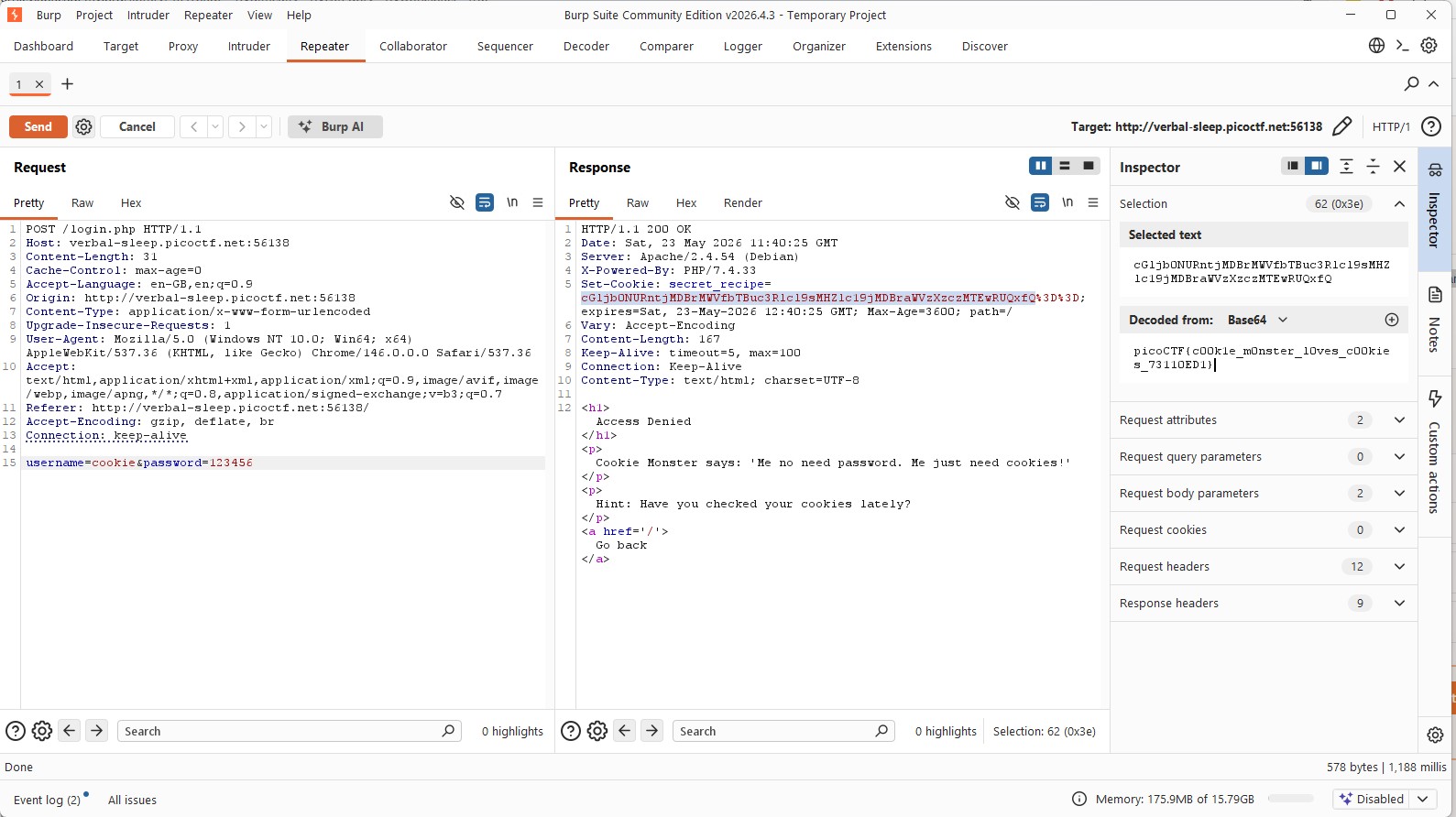The image size is (1456, 817).
Task: Switch to the Extensions tab
Action: tap(903, 46)
